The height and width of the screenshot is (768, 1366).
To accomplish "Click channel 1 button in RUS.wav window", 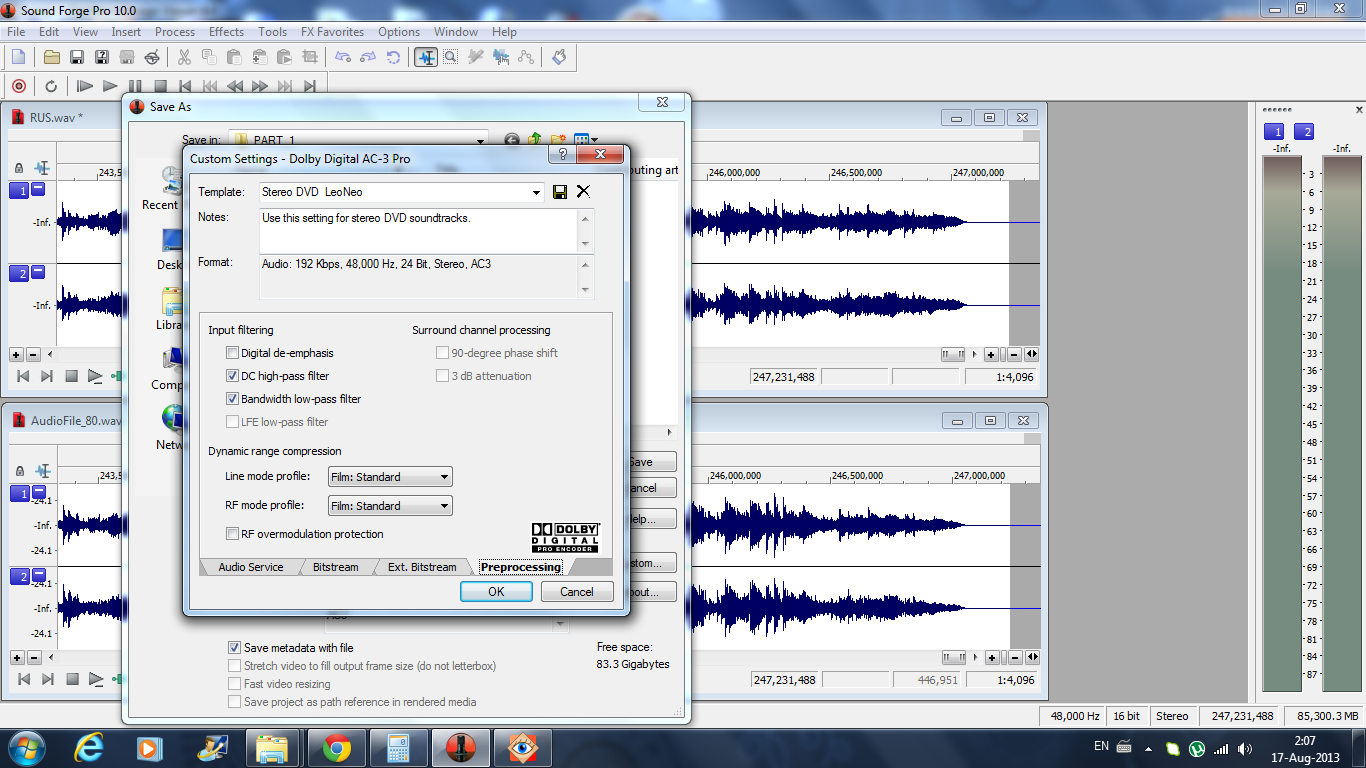I will point(18,191).
